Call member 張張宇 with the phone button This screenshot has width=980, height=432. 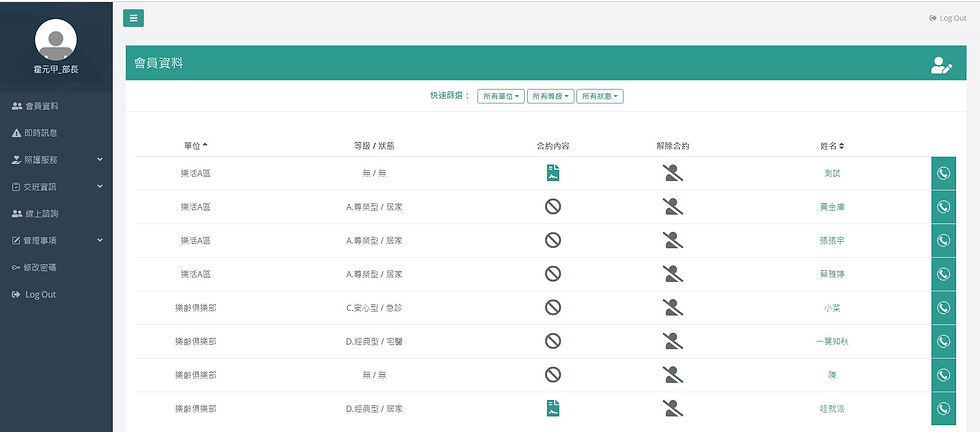943,240
